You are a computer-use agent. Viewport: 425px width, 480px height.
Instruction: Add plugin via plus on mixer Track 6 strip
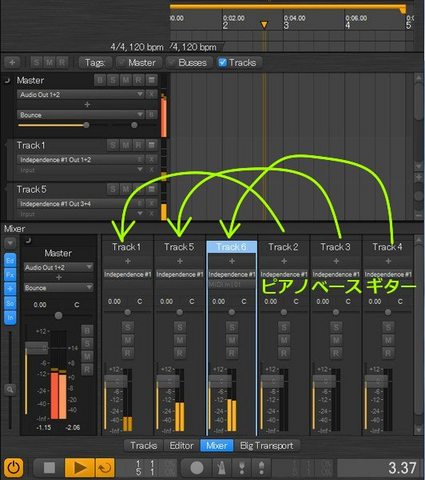[x=232, y=261]
